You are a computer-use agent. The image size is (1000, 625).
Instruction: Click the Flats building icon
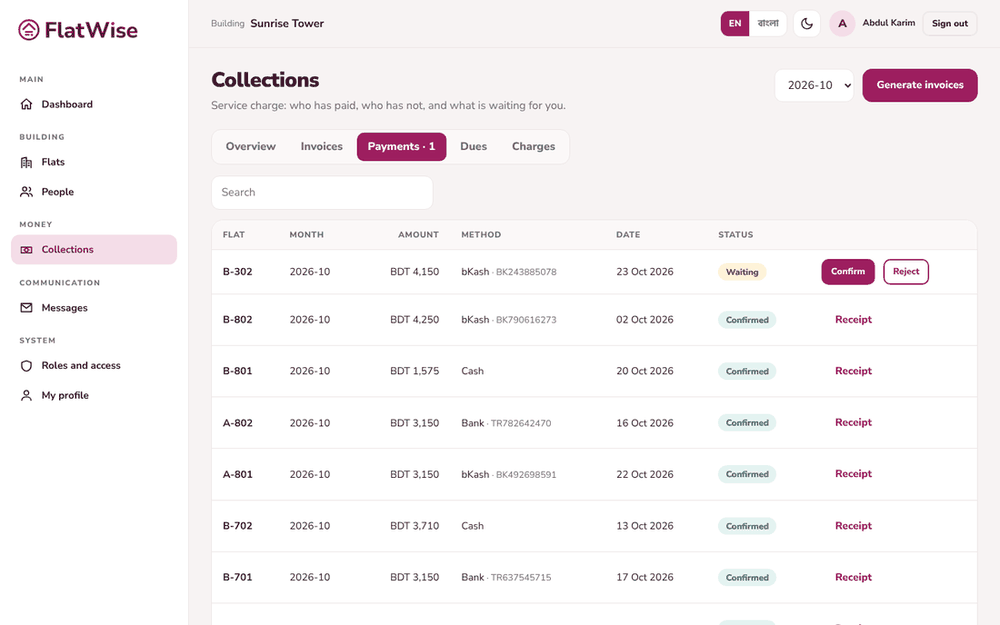pos(26,162)
